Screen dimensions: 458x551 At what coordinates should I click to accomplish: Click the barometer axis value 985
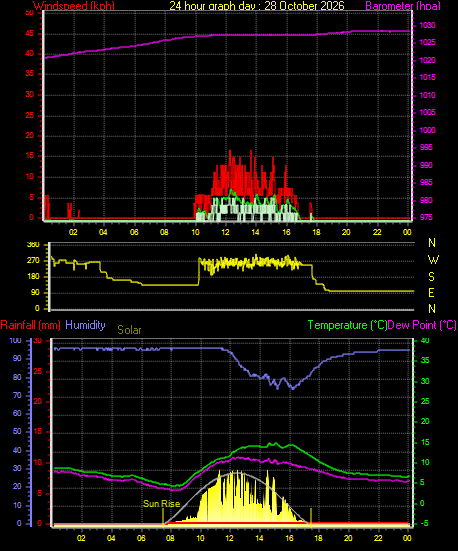tap(426, 182)
